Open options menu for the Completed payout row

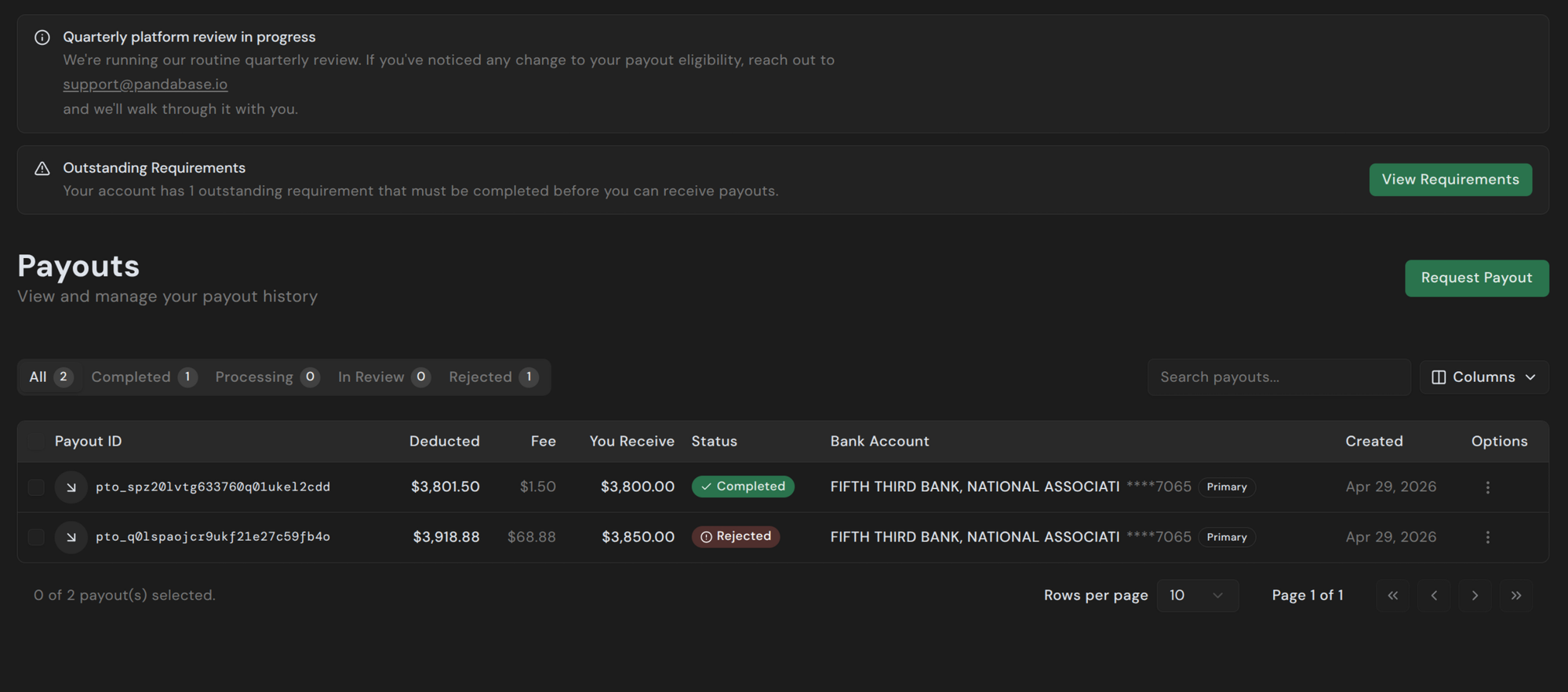pyautogui.click(x=1487, y=487)
